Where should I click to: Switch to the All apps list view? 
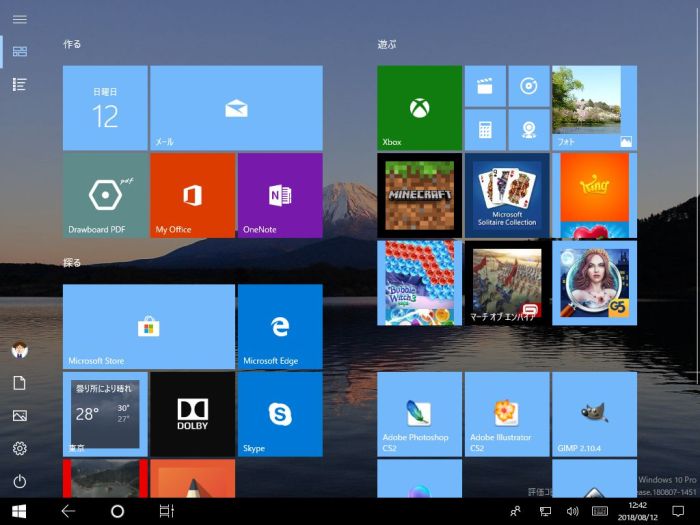pos(19,84)
